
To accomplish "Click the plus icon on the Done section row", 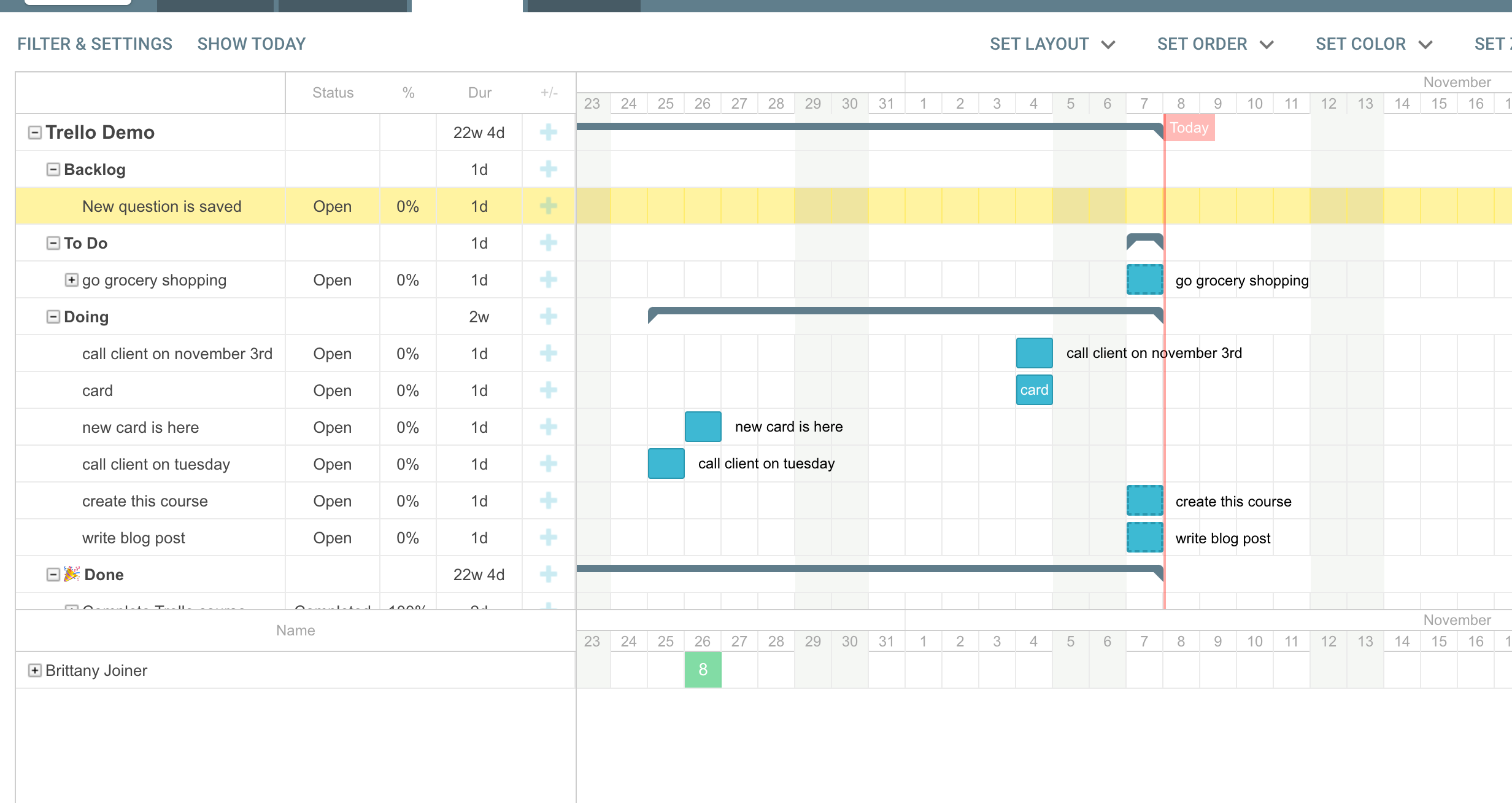I will [x=548, y=575].
